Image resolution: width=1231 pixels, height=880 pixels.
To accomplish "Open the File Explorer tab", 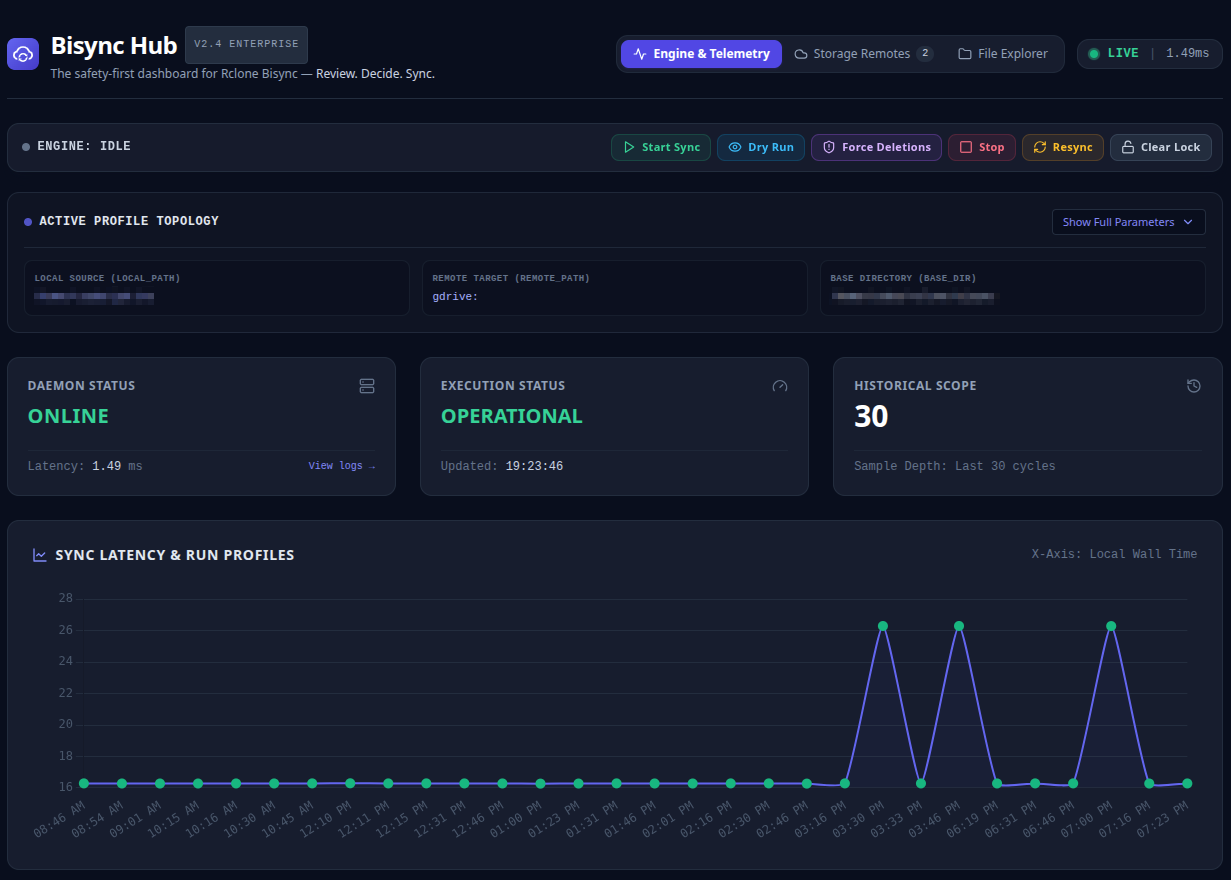I will pos(1003,54).
